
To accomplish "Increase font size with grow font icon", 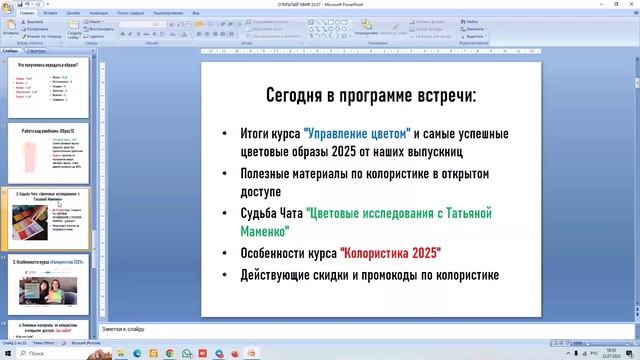I will [171, 24].
